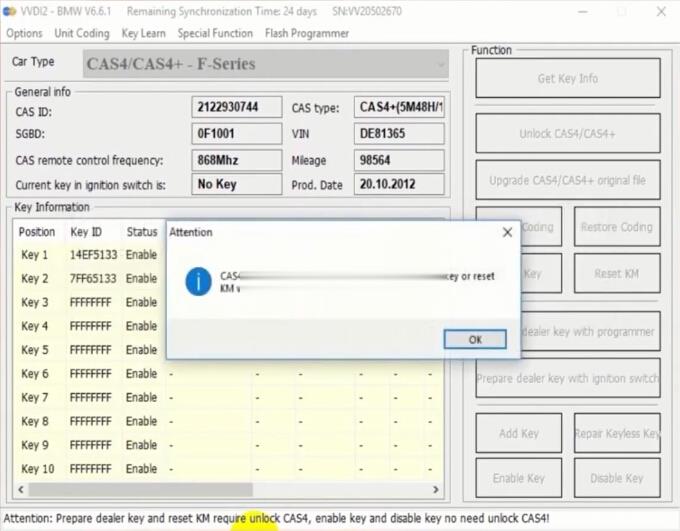
Task: Open the Flash Programmer menu
Action: 307,33
